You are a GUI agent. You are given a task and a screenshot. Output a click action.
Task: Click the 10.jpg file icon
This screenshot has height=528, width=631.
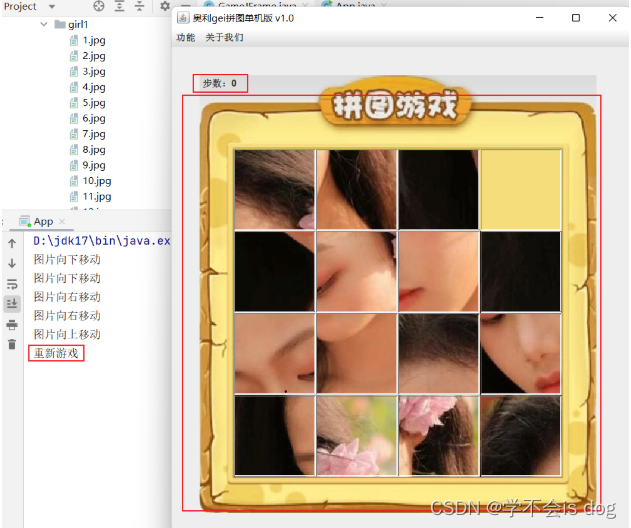pyautogui.click(x=74, y=181)
